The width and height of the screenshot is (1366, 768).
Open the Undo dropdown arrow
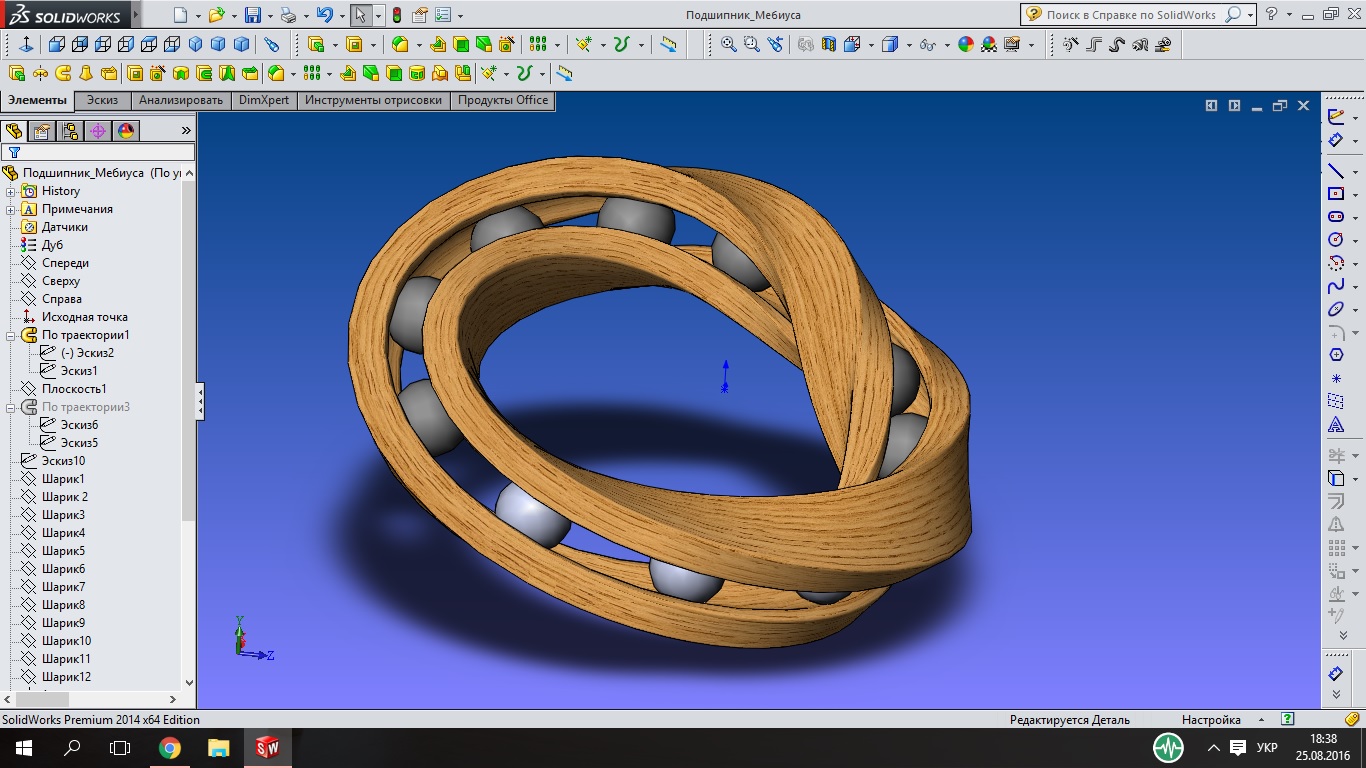(x=341, y=16)
